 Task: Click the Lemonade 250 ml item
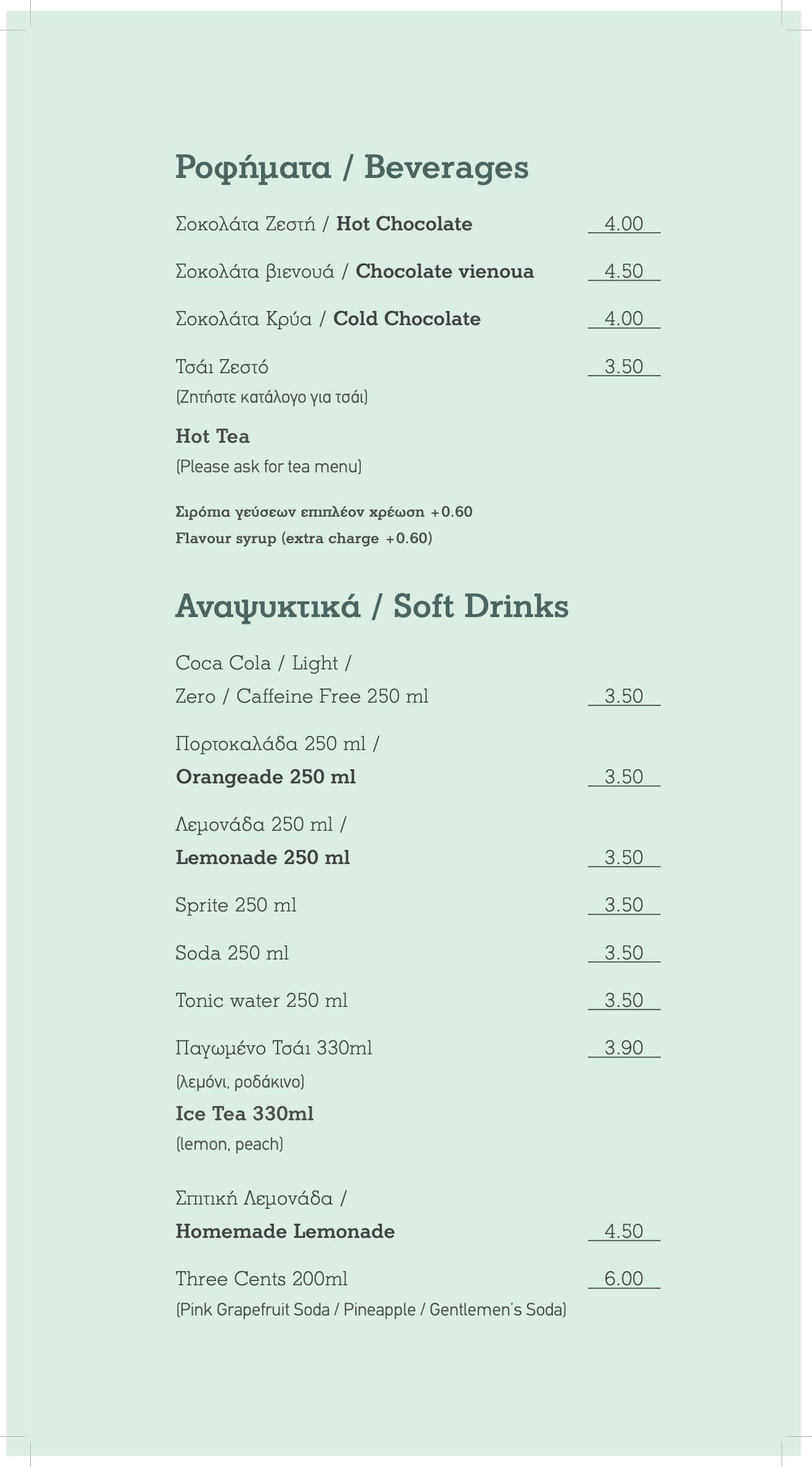pos(262,858)
